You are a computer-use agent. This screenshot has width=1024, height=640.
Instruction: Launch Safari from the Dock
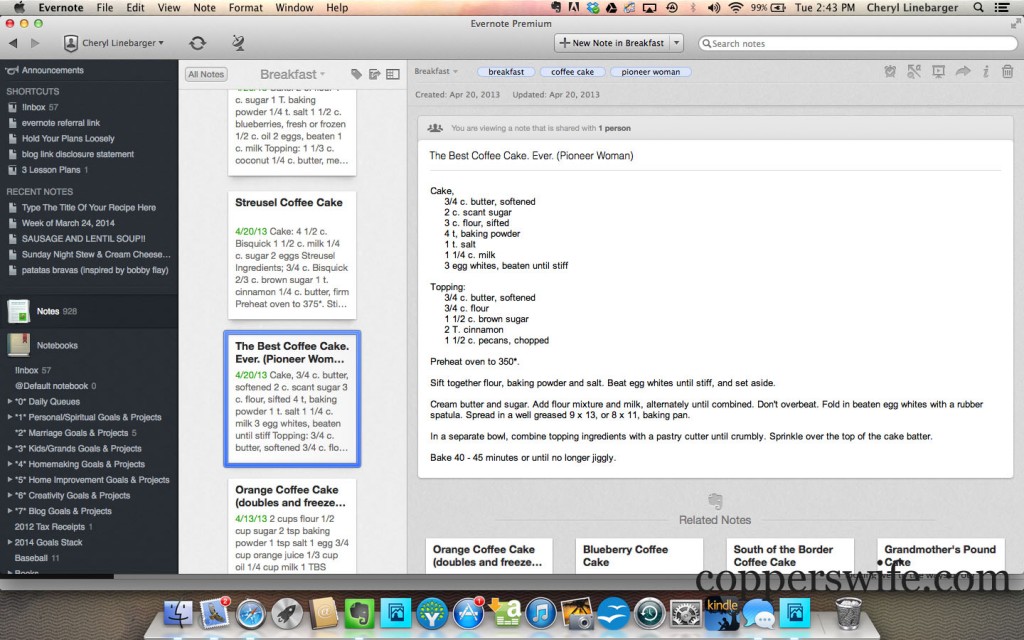coord(251,614)
